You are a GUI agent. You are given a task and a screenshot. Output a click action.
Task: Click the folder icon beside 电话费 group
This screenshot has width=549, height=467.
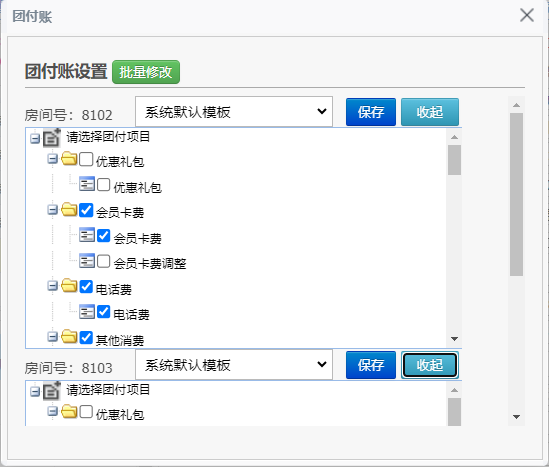click(69, 286)
